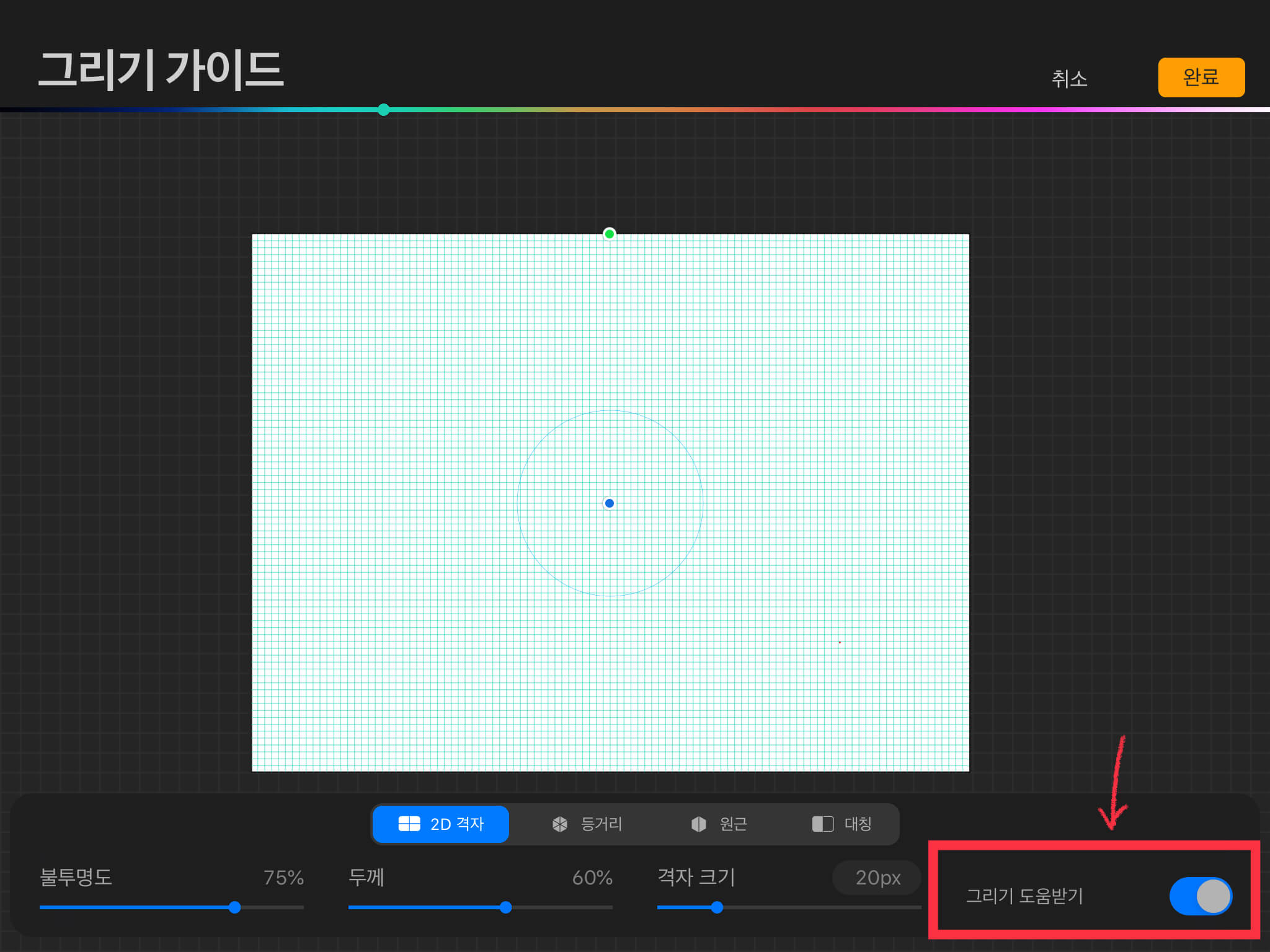The image size is (1270, 952).
Task: Select the 2D 격자 tab
Action: [457, 824]
